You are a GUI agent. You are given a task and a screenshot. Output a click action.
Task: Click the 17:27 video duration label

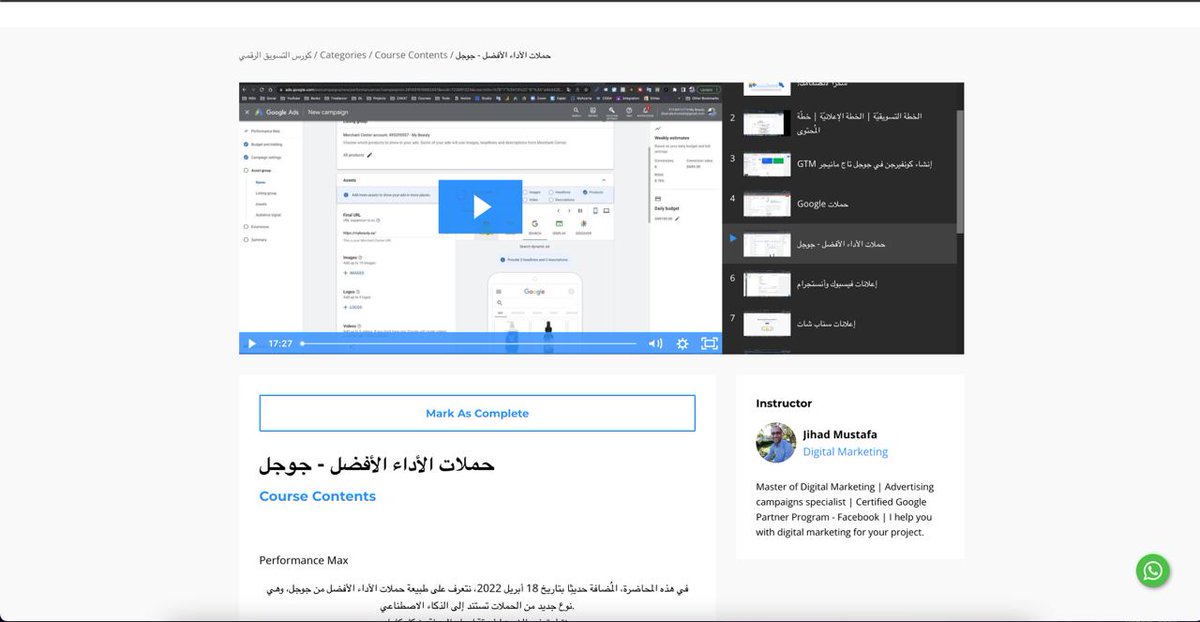pyautogui.click(x=280, y=344)
